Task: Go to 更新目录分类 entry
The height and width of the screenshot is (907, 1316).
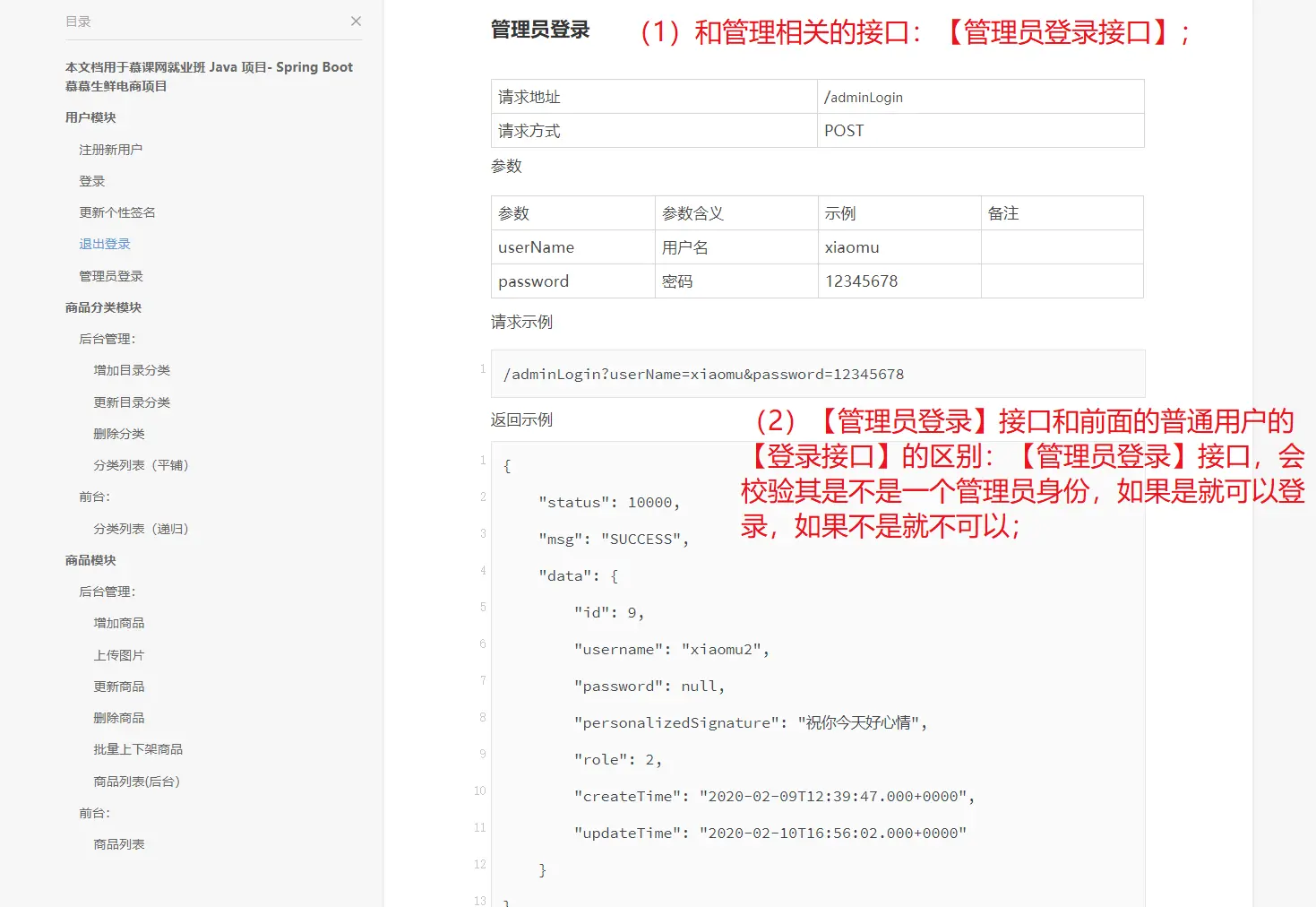Action: (x=132, y=402)
